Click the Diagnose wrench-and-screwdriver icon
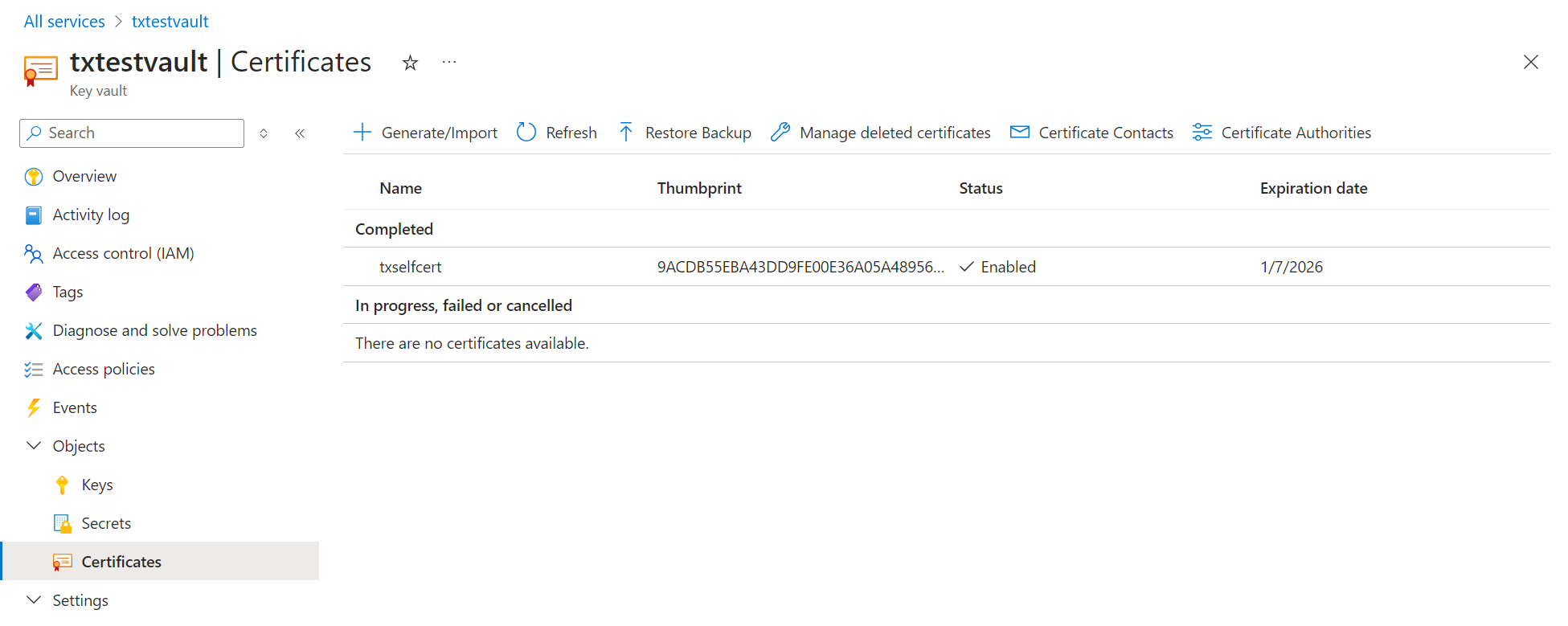 pyautogui.click(x=34, y=331)
